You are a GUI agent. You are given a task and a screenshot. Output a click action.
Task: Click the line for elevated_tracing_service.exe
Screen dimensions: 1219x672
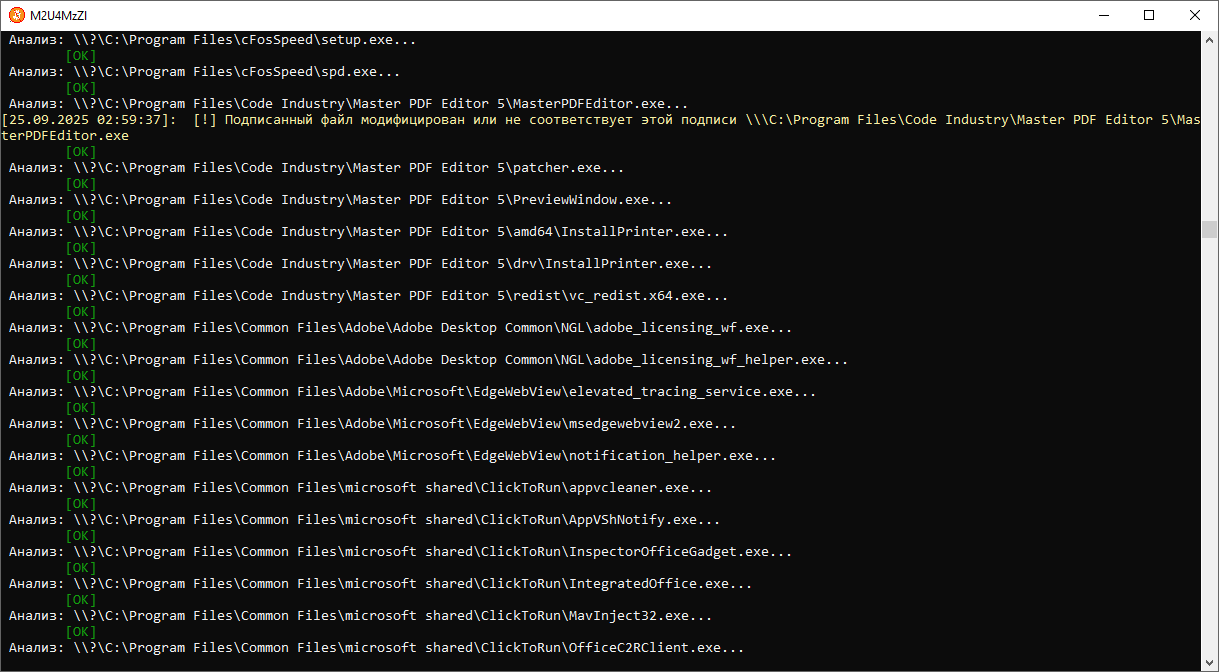click(413, 392)
